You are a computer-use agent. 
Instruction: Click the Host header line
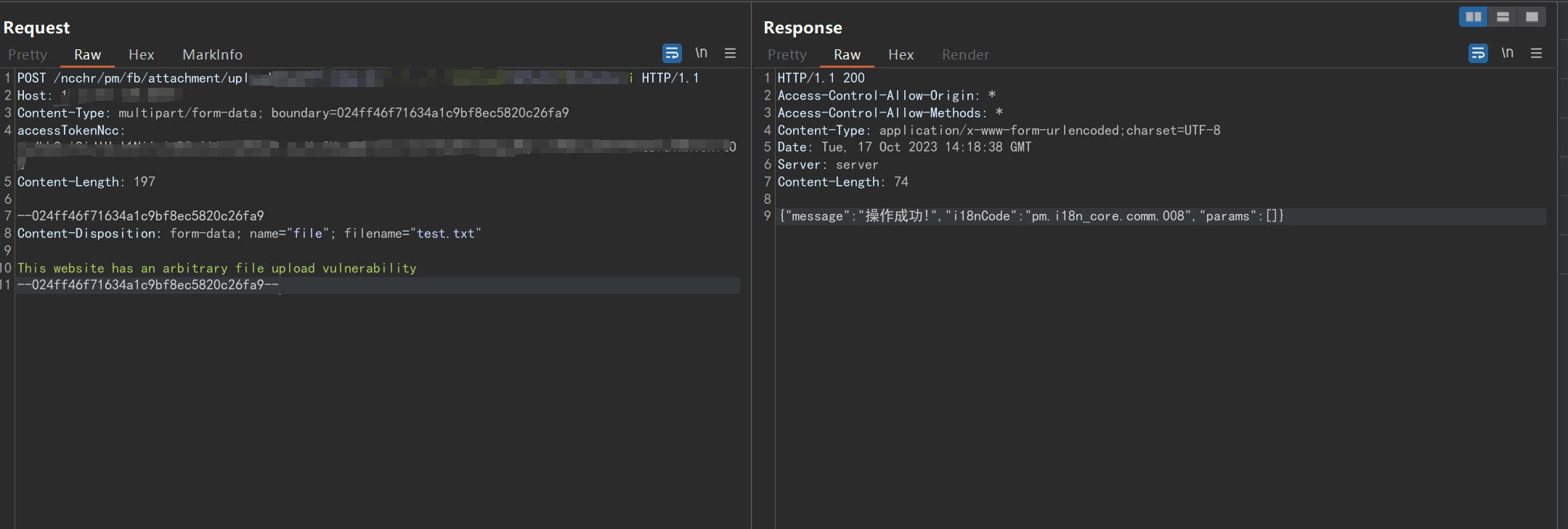tap(100, 95)
